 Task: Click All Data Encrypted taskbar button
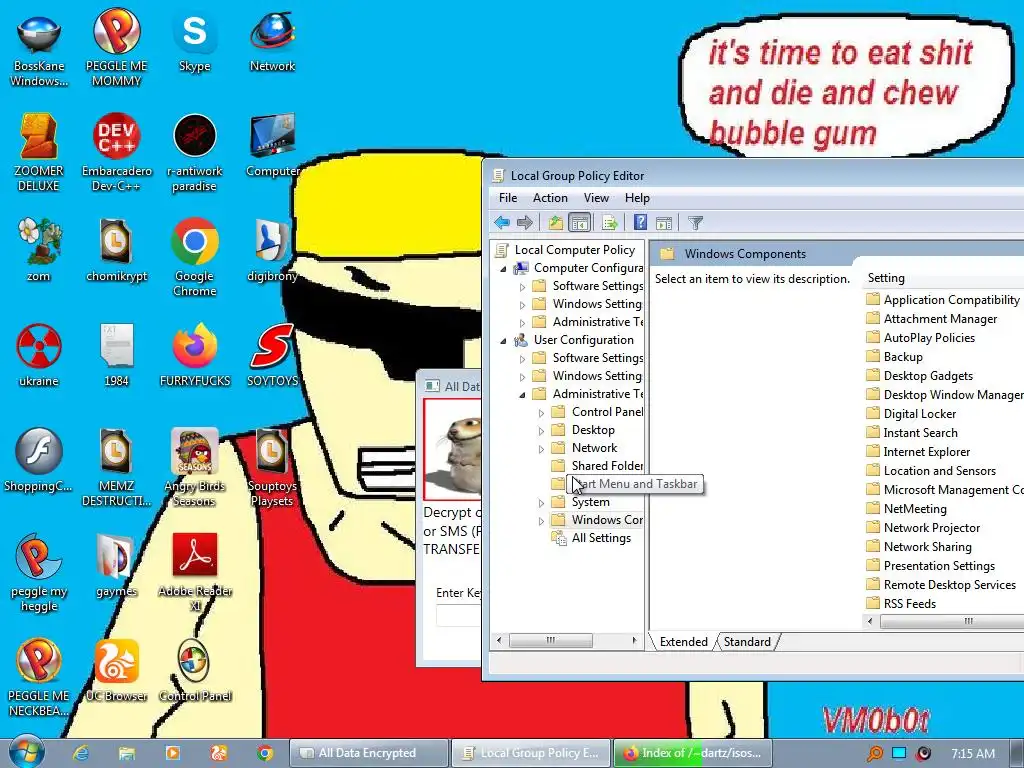point(368,753)
